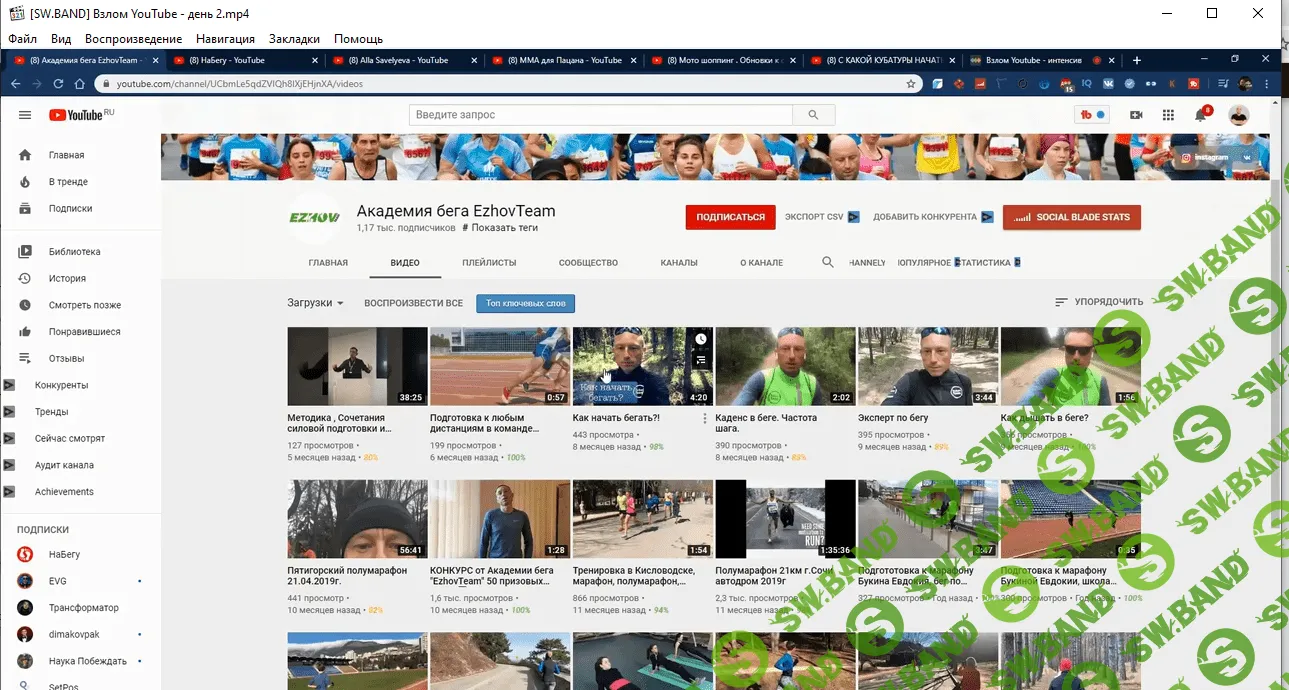Open История from the sidebar
The height and width of the screenshot is (690, 1289).
67,278
